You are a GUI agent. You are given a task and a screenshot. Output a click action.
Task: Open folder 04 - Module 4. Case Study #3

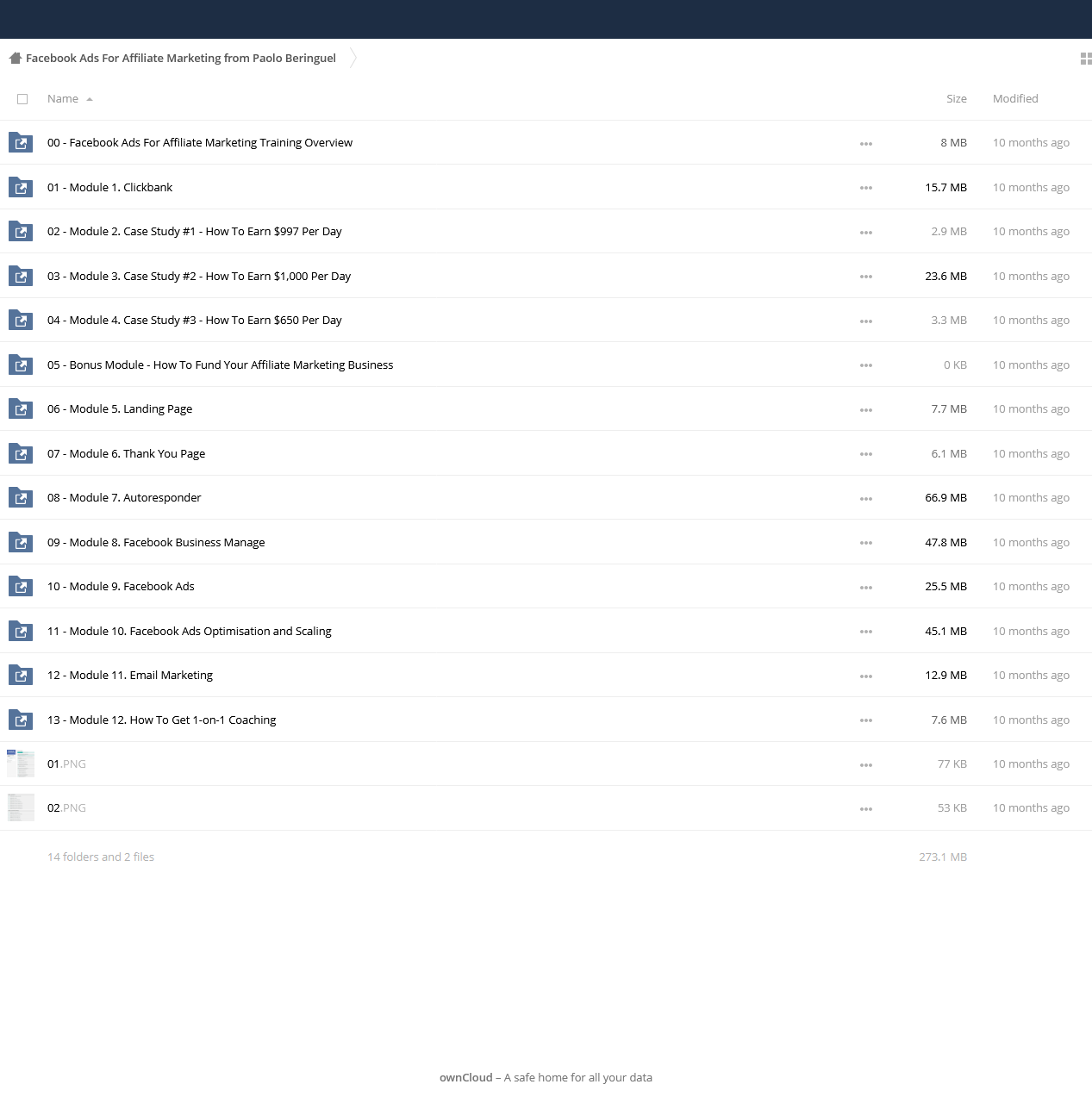click(x=195, y=321)
